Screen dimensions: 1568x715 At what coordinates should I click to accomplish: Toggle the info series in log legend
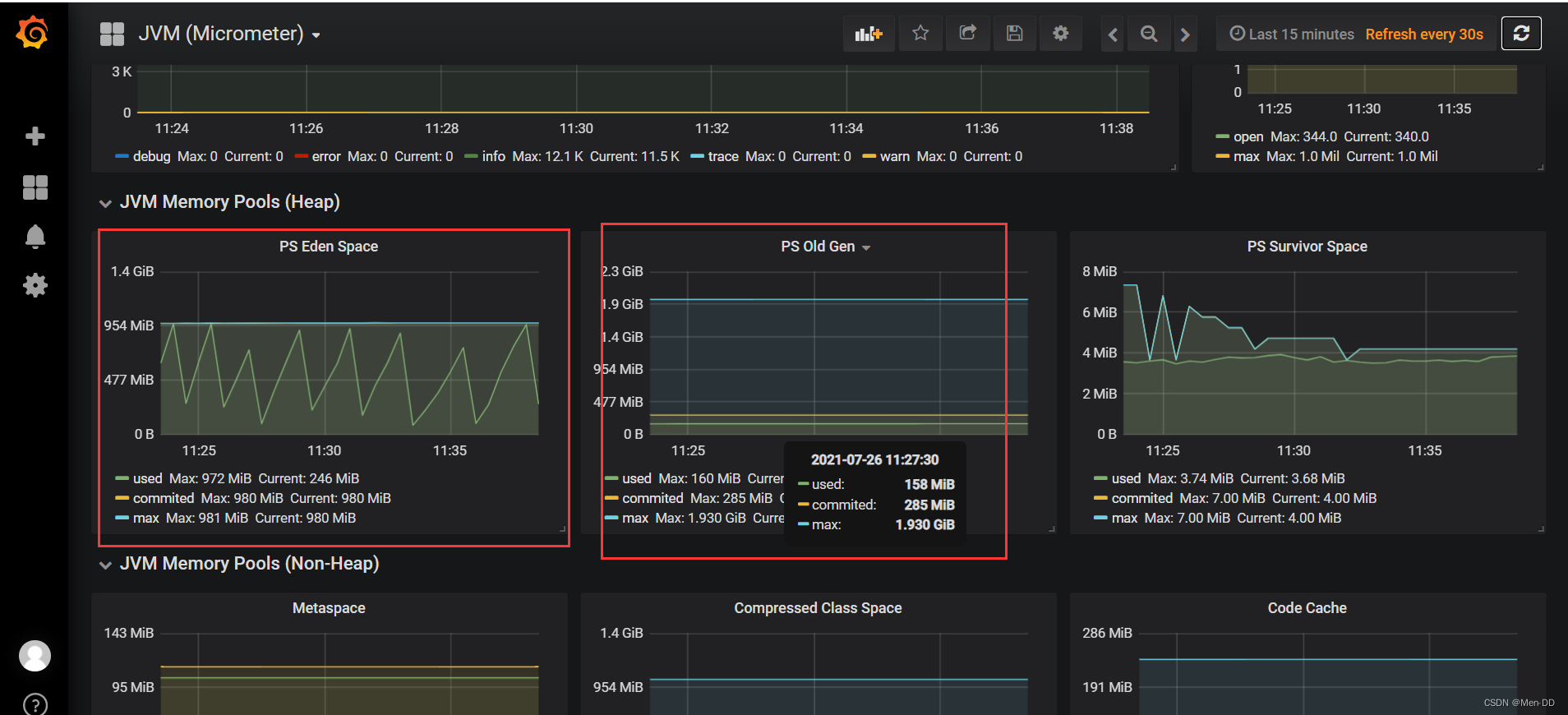click(x=493, y=156)
